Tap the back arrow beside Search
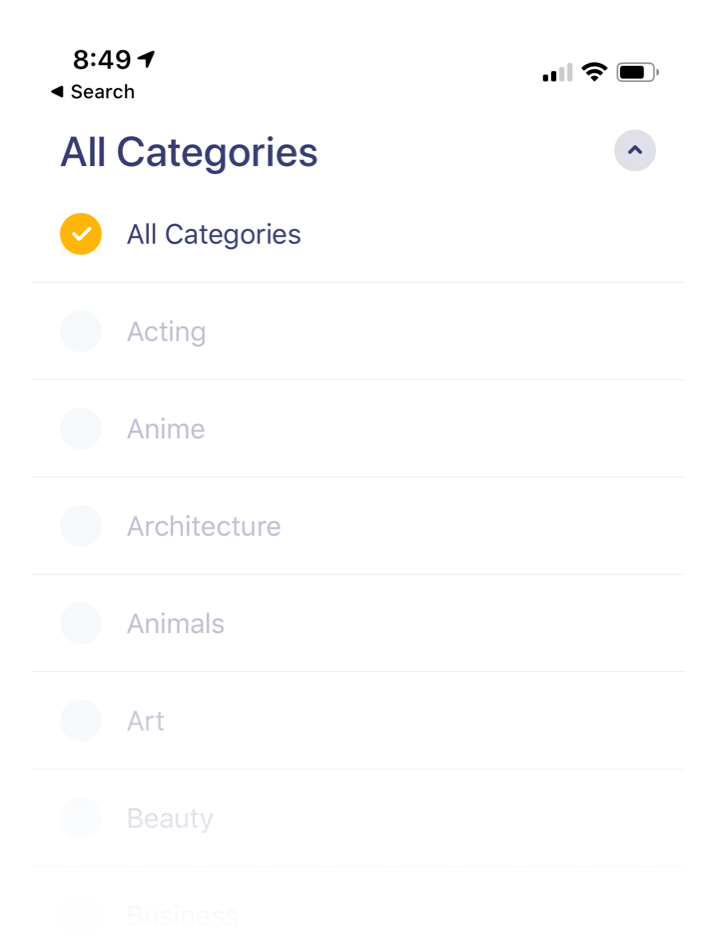 [58, 92]
